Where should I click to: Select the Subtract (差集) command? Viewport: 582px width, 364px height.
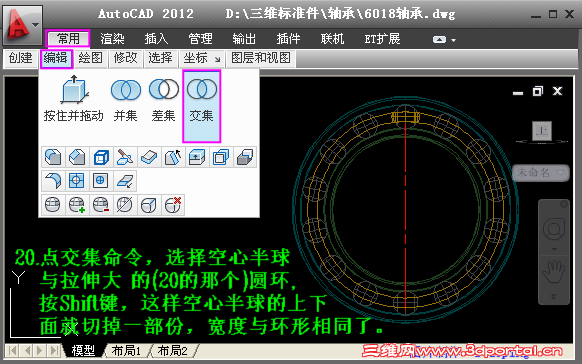163,99
